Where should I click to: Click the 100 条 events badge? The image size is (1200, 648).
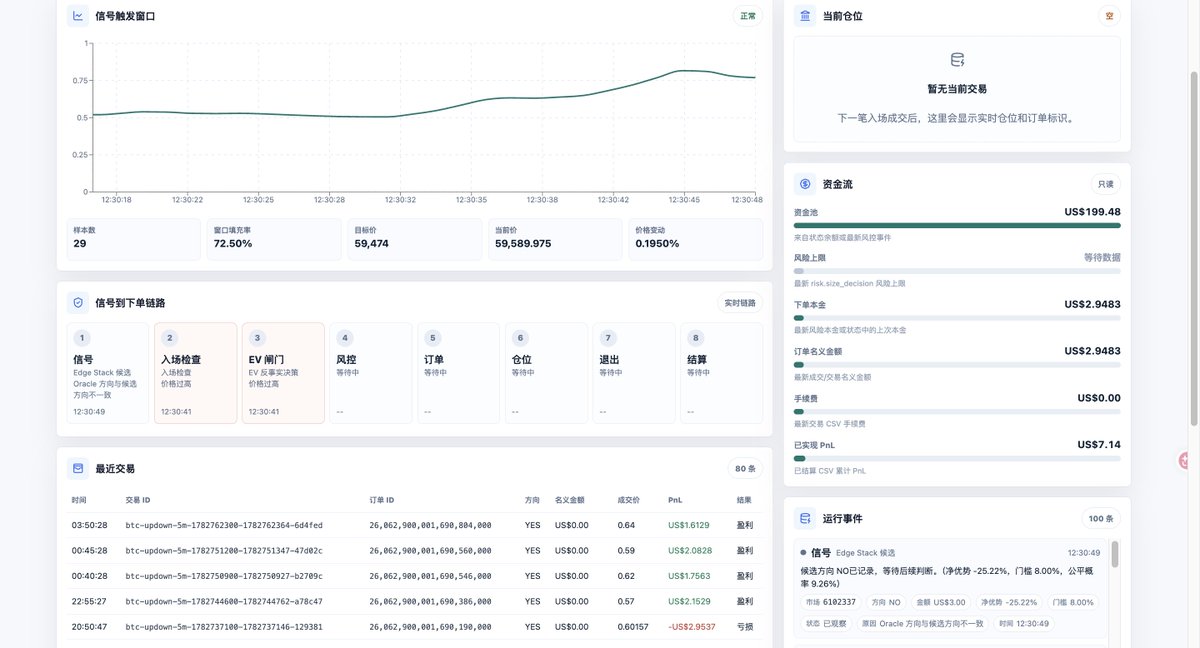1101,519
